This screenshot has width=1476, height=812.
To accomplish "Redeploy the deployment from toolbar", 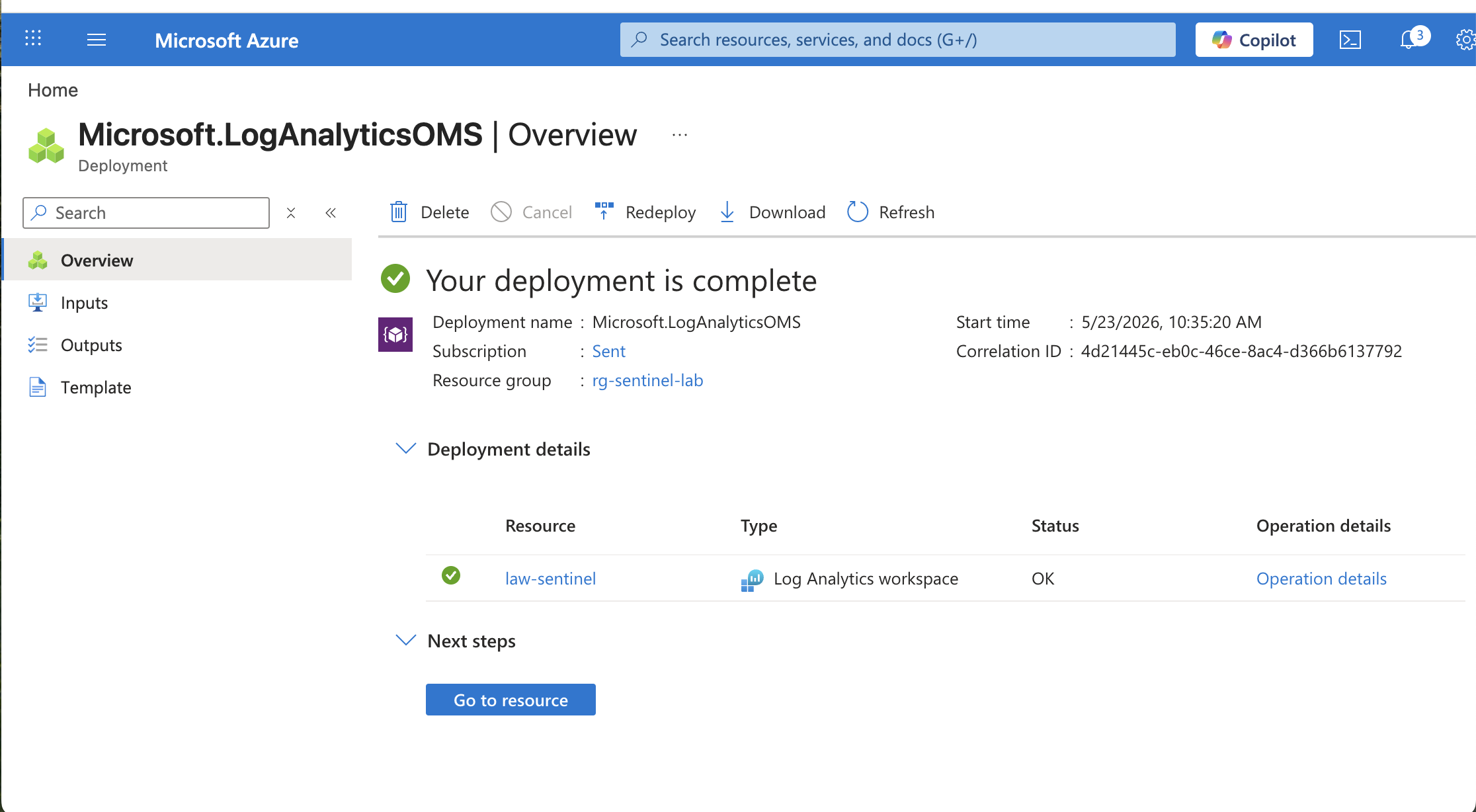I will [645, 212].
